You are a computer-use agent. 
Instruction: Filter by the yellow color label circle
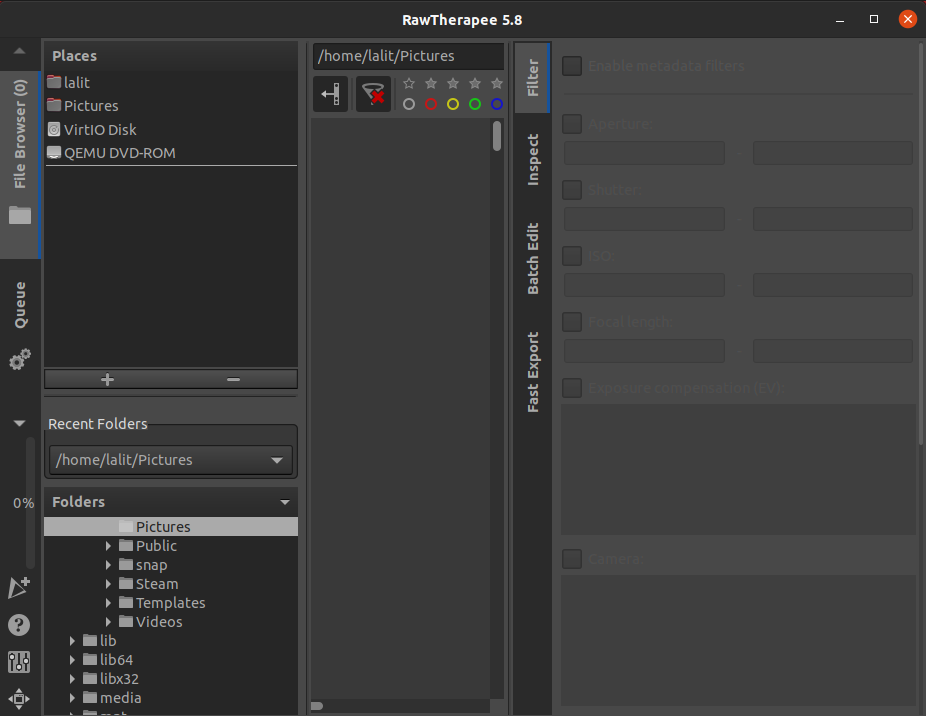tap(453, 104)
